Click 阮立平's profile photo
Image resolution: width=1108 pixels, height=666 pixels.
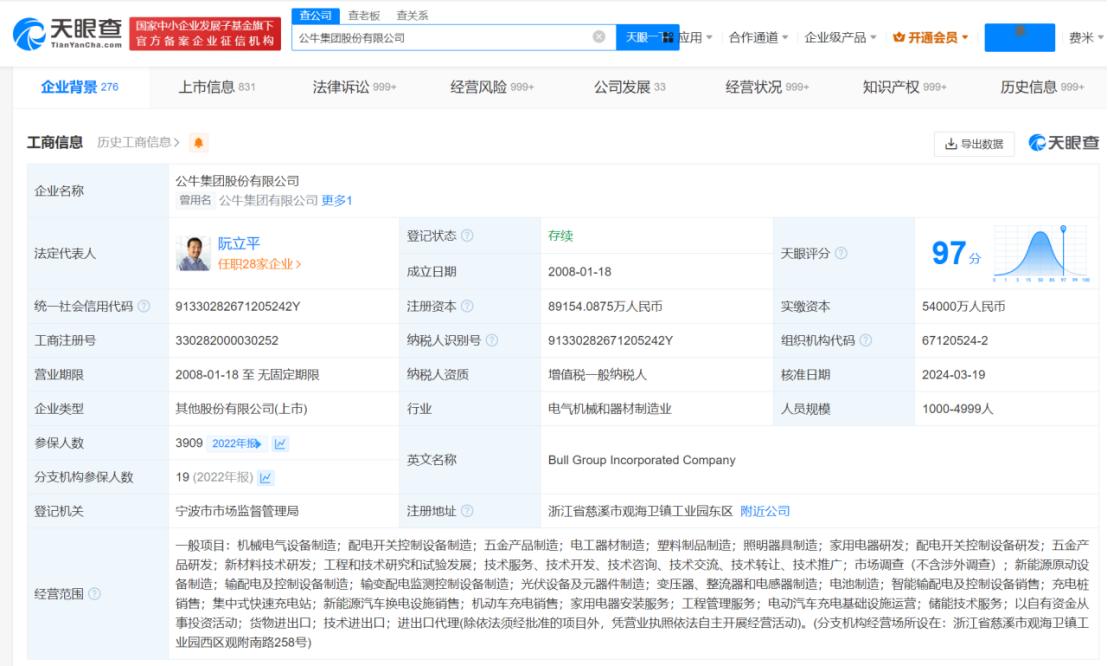pos(193,253)
